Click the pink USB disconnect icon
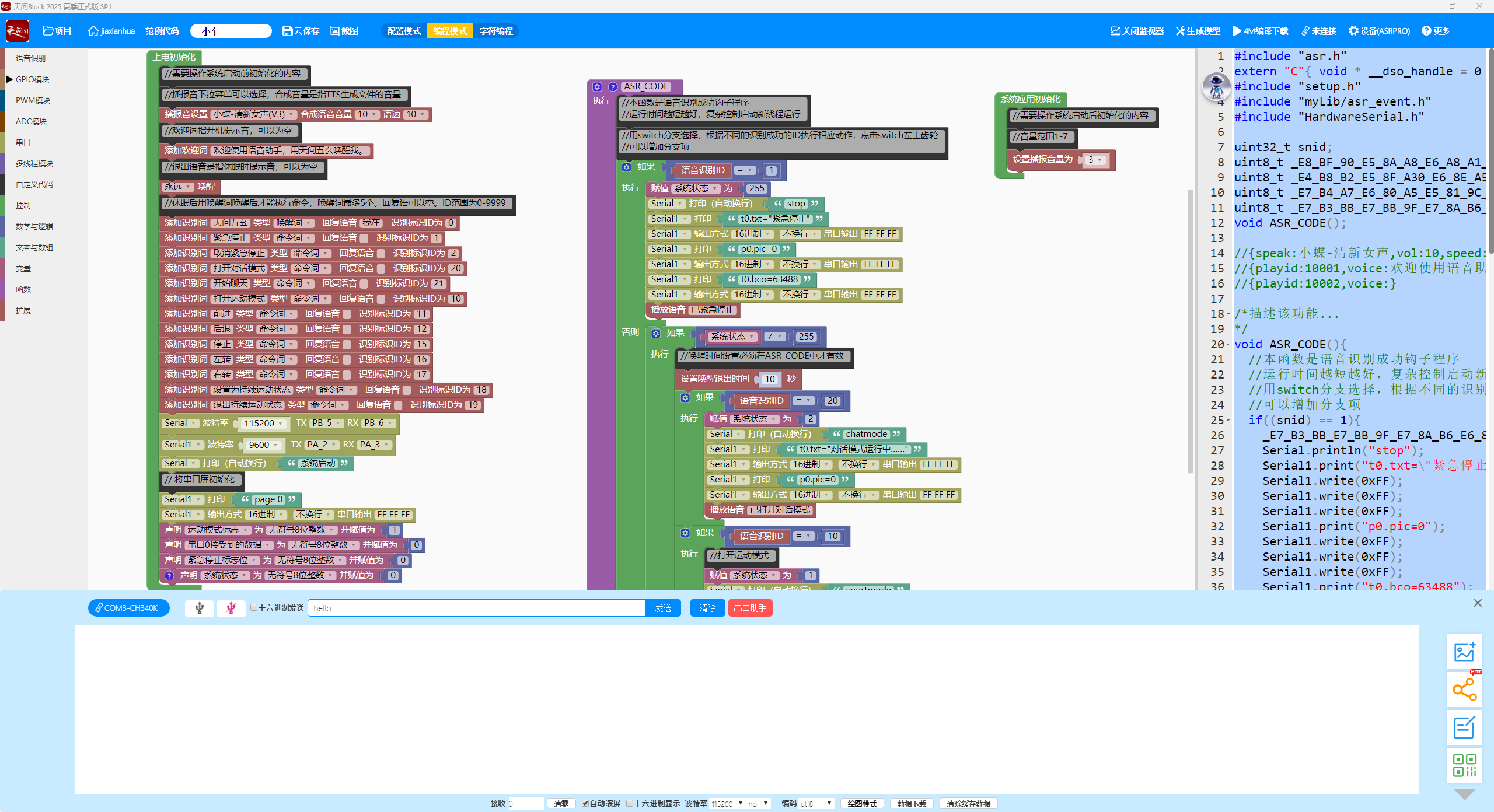The image size is (1494, 812). click(231, 608)
